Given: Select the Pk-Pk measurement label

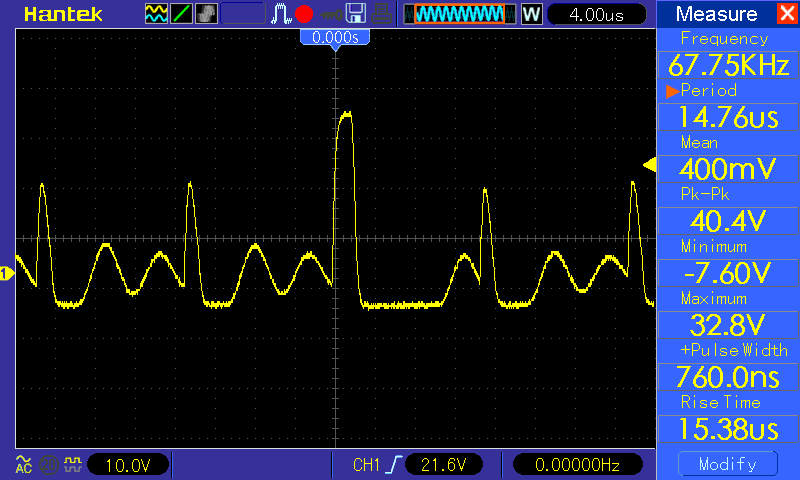Looking at the screenshot, I should click(x=705, y=194).
